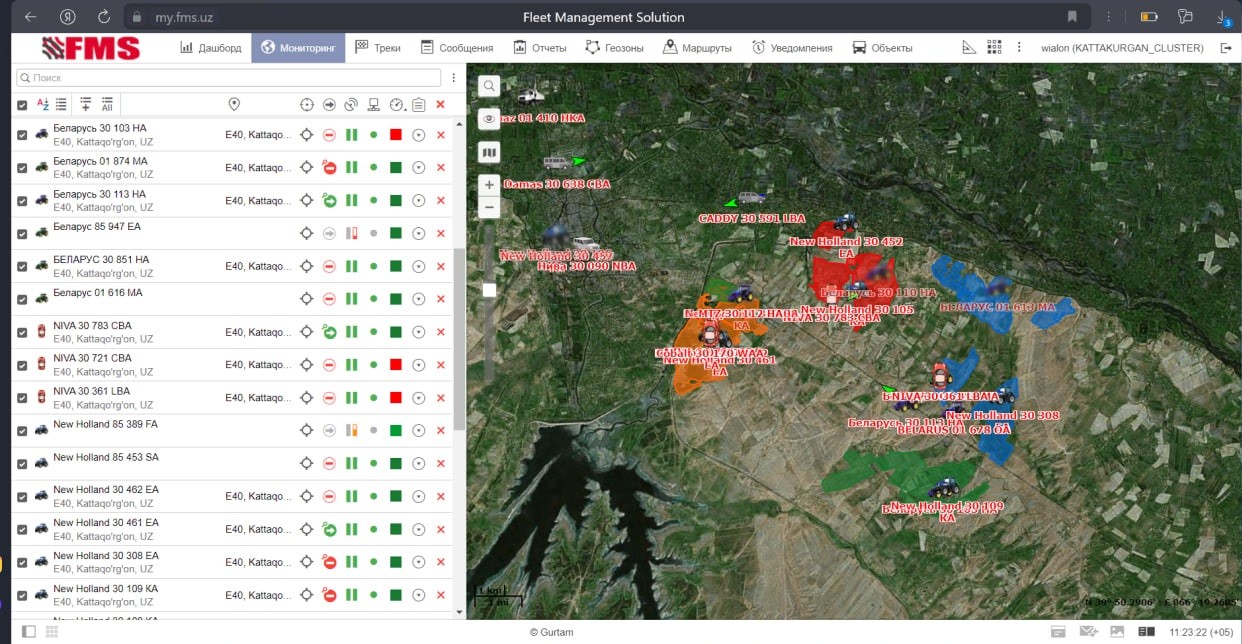
Task: Switch to the Треки tab
Action: [x=377, y=48]
